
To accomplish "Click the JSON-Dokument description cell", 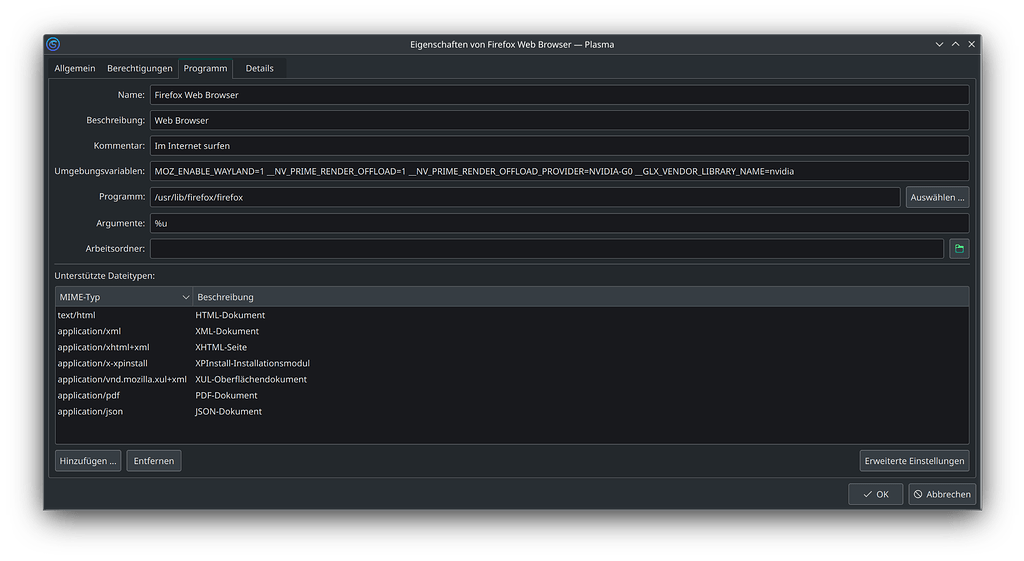I will [x=228, y=411].
